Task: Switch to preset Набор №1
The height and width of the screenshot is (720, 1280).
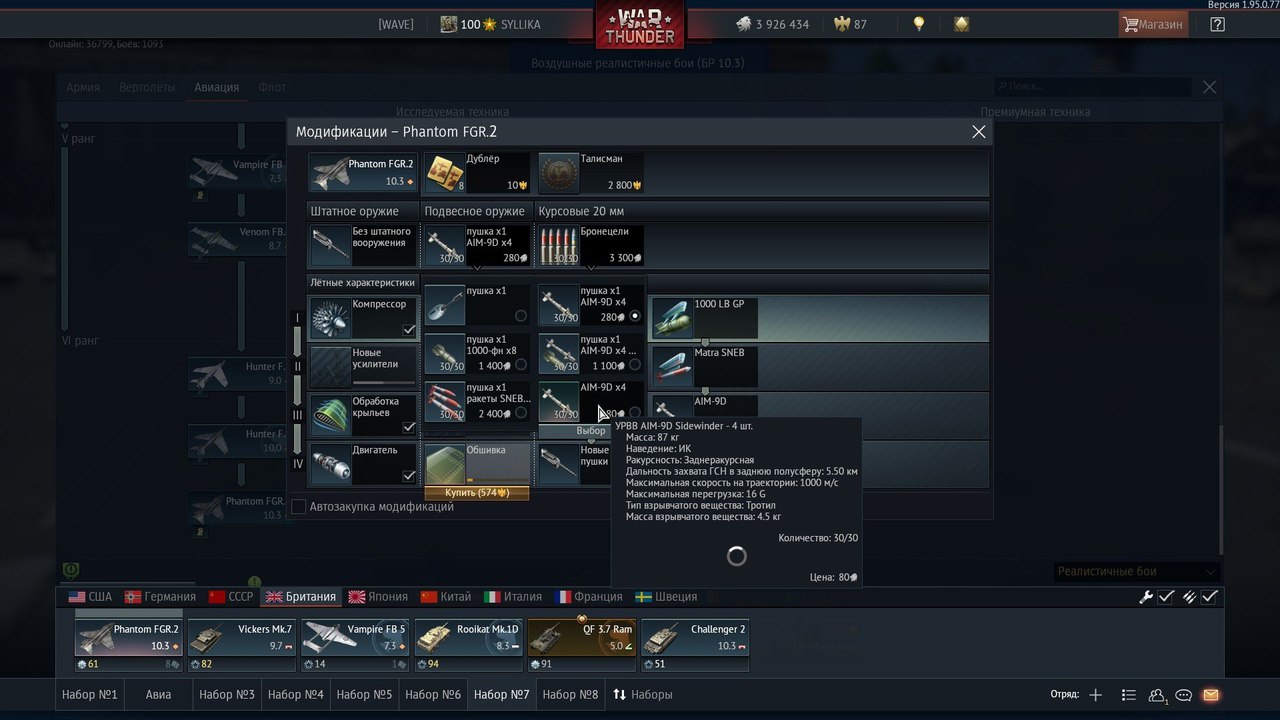Action: 90,694
